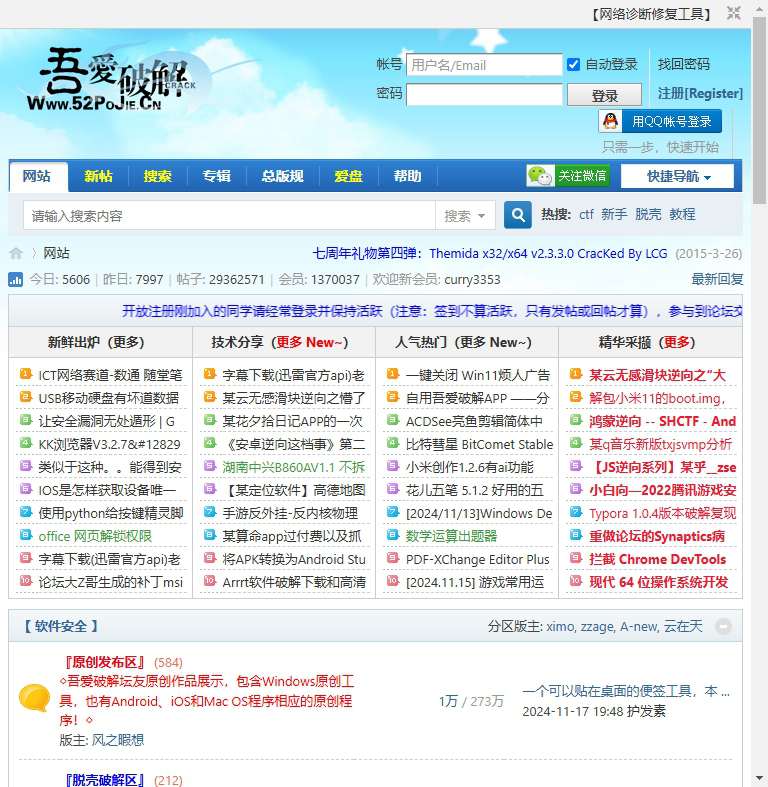Click rank icon beside KK浏览器V3.2.7
Screen dimensions: 768x787
(26, 443)
